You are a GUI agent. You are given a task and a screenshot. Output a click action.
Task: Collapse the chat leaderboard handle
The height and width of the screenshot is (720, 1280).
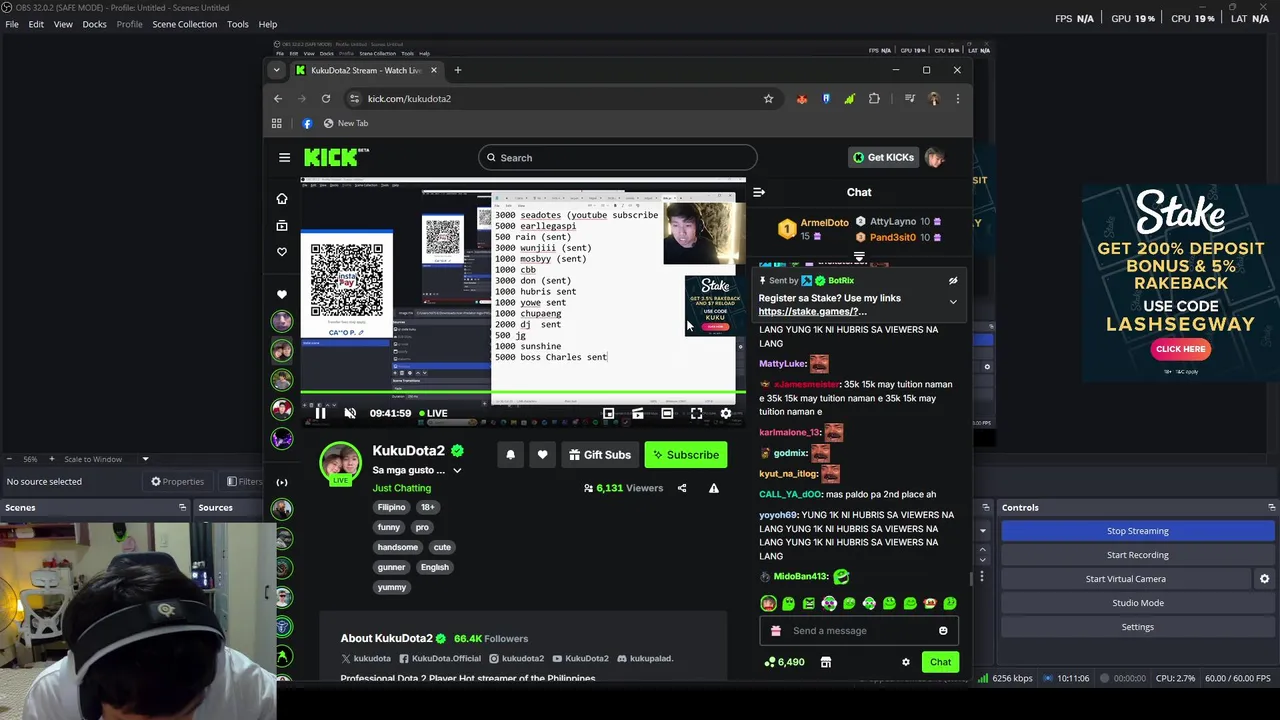point(859,258)
